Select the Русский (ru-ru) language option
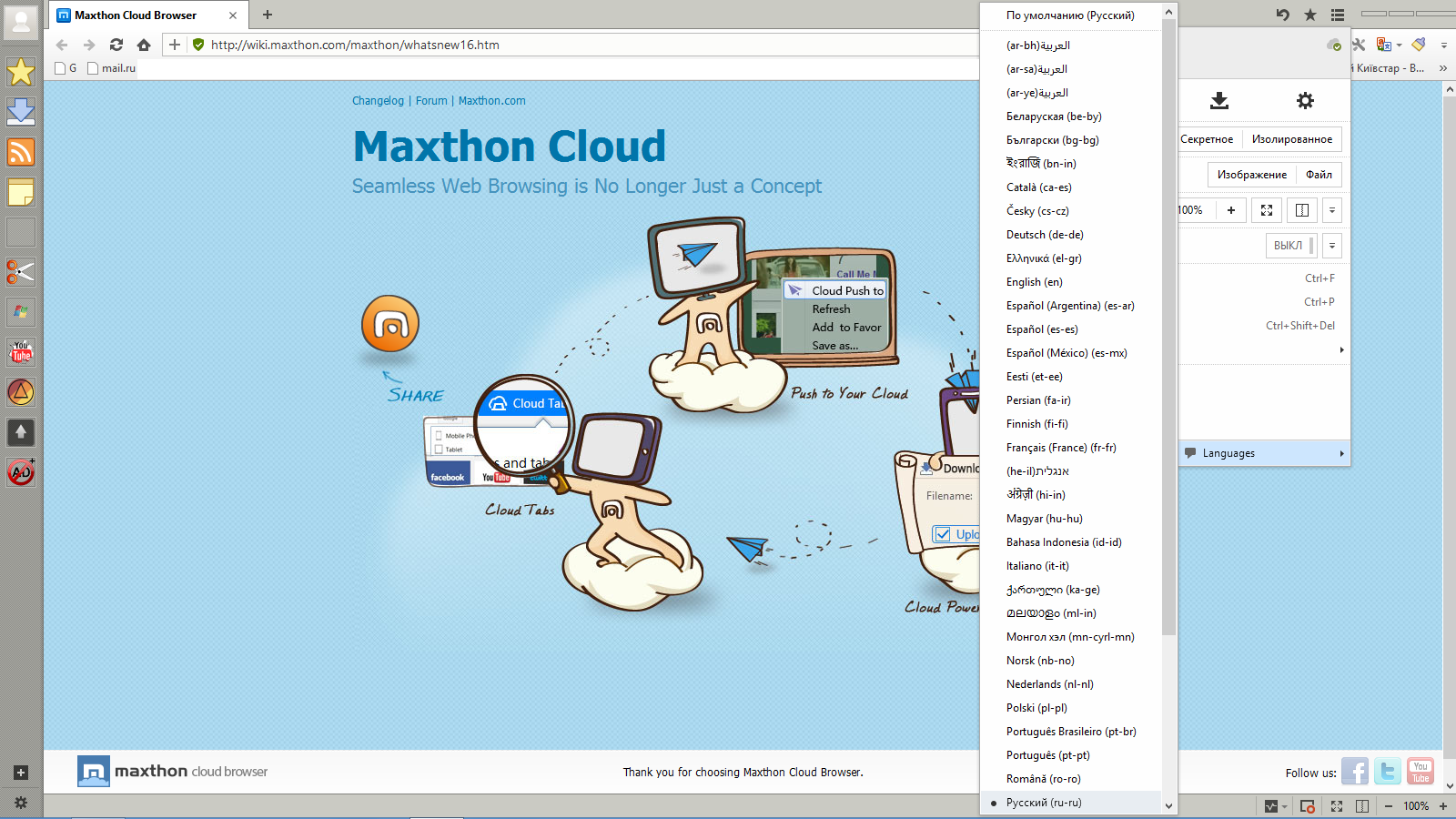Screen dimensions: 1456x819 point(1044,803)
